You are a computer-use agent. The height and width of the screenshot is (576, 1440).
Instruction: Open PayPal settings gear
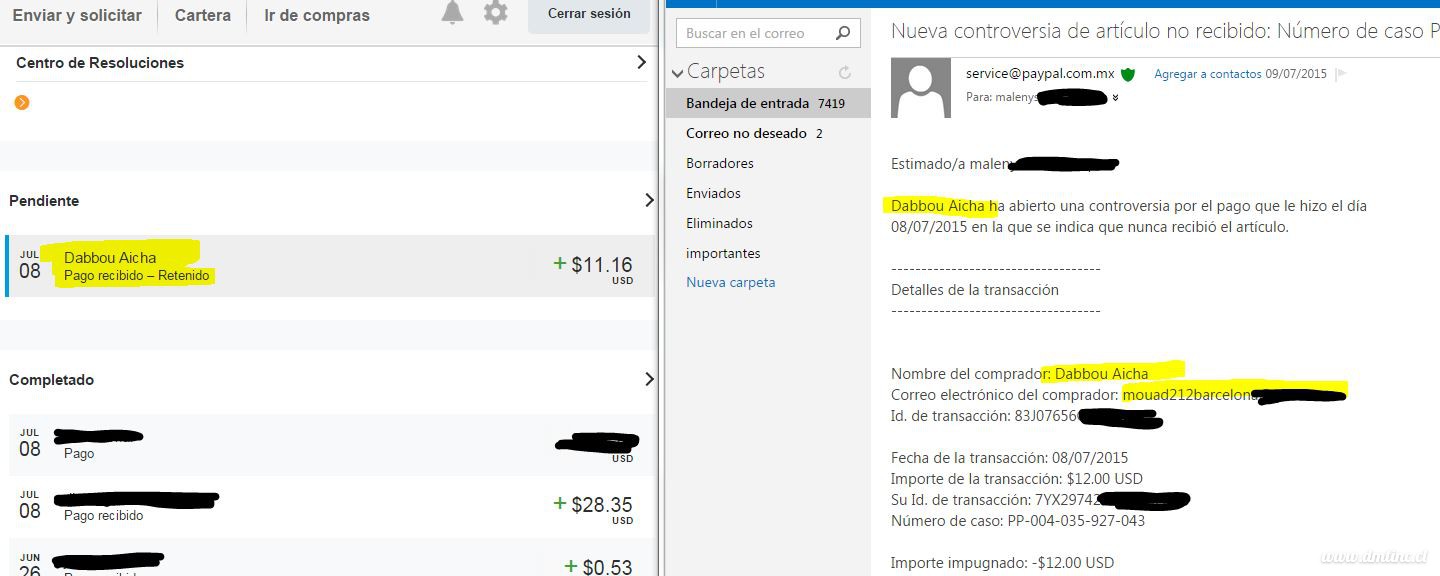point(496,13)
